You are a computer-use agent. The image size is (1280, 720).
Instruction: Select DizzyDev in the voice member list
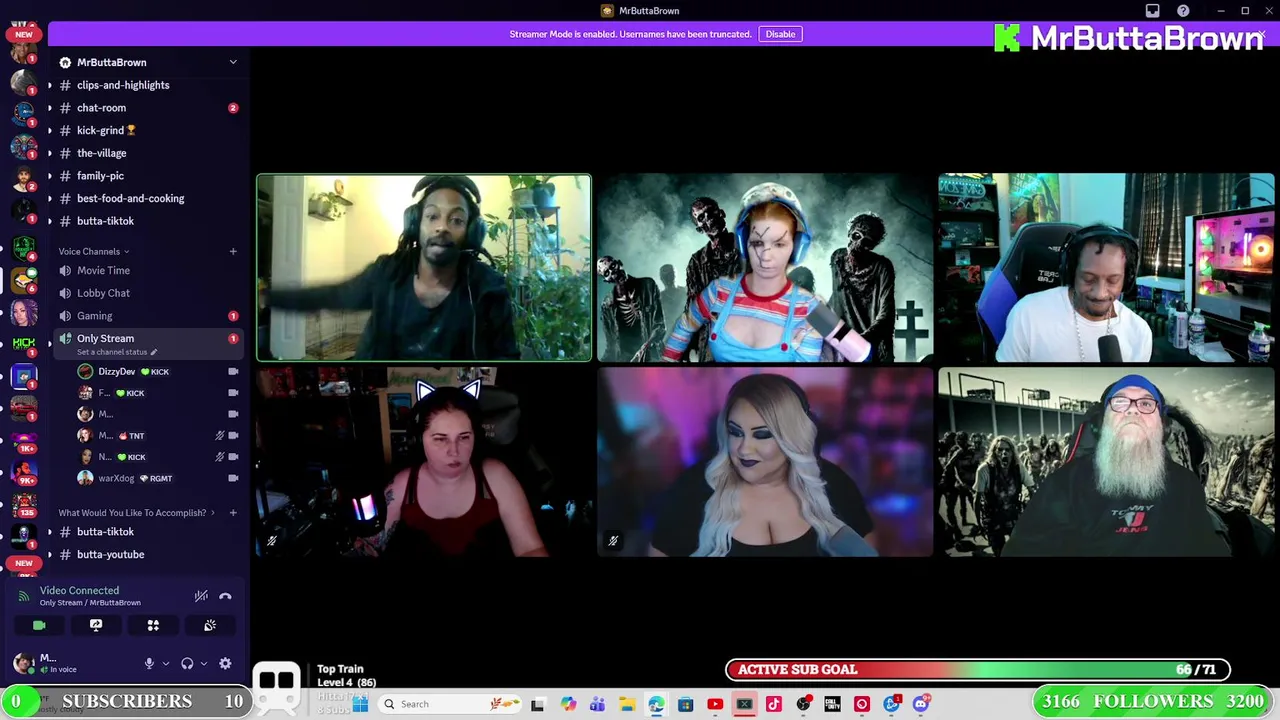point(116,372)
